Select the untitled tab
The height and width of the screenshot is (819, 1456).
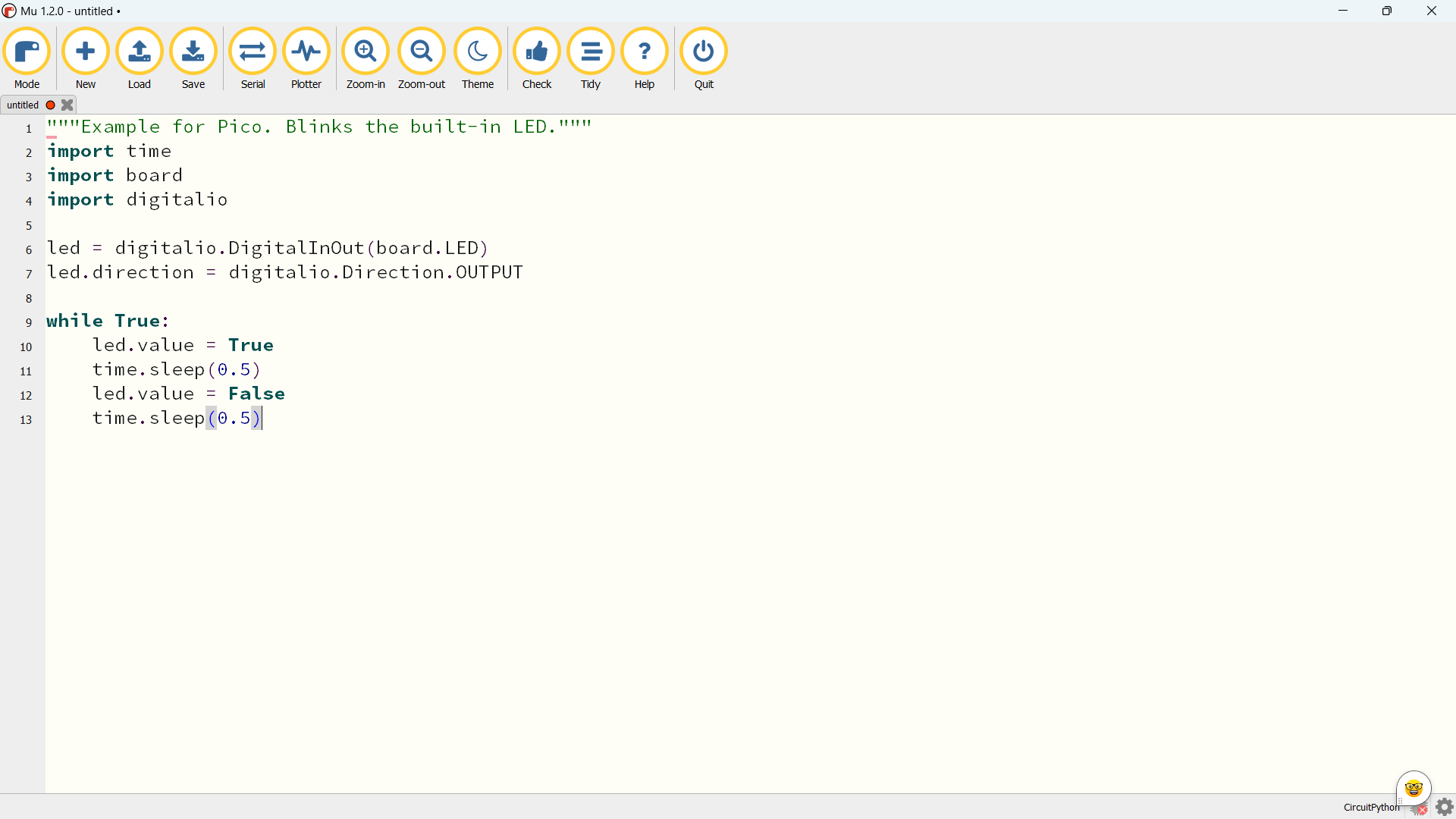(x=23, y=105)
